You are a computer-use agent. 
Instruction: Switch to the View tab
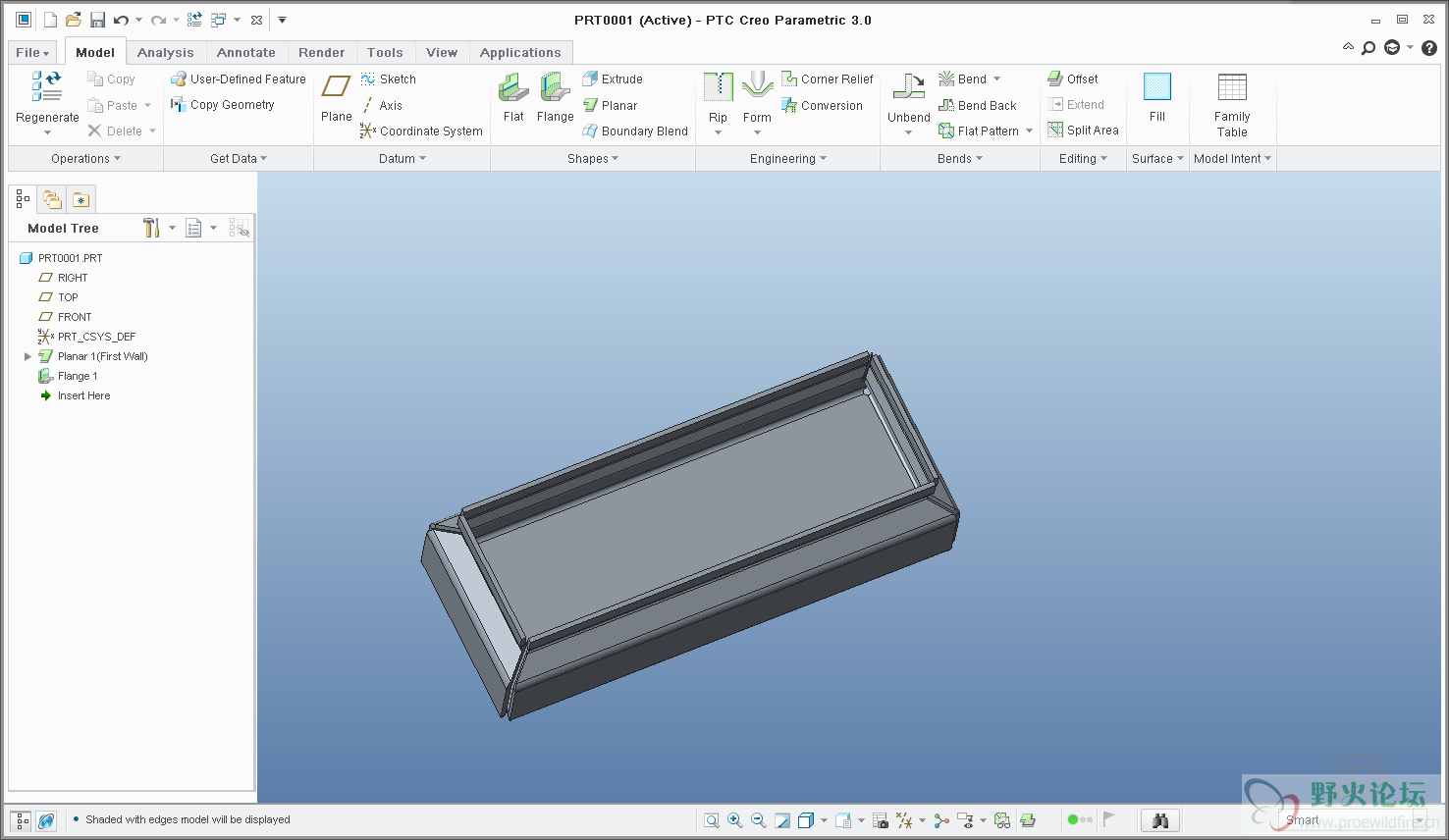[441, 53]
